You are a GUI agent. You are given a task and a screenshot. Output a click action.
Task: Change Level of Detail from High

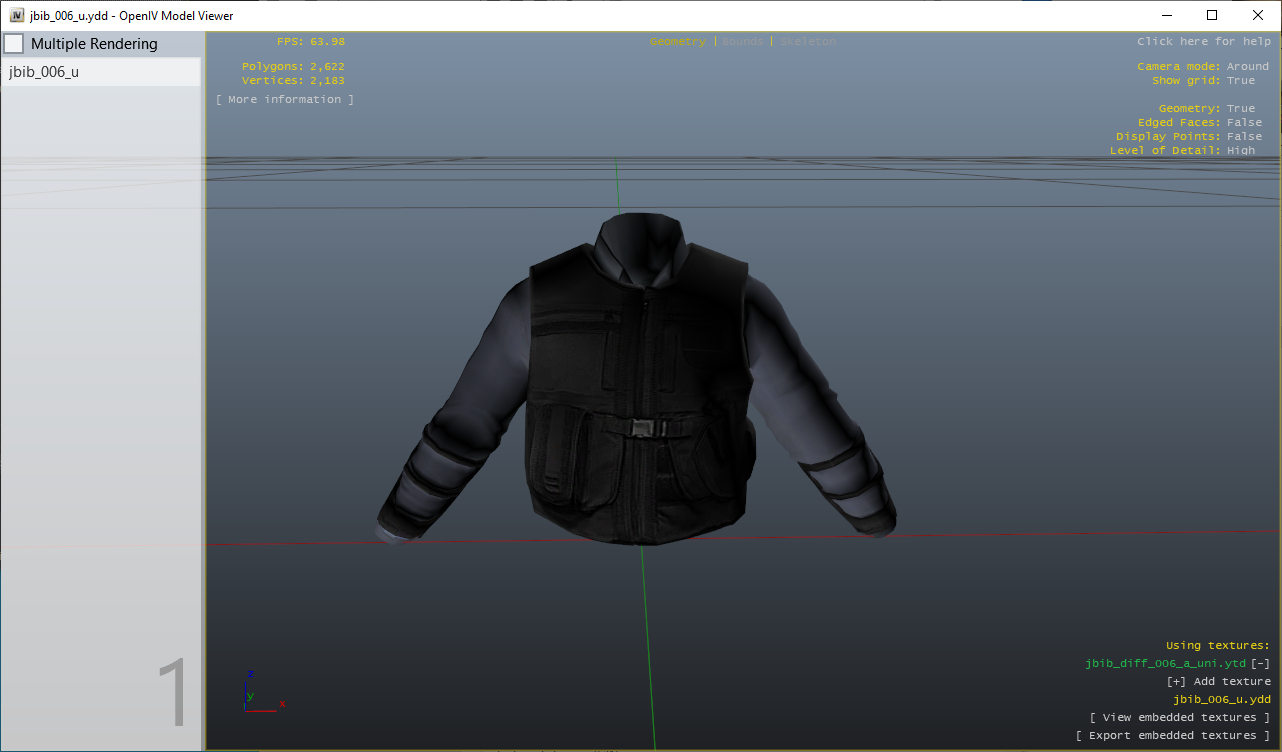point(1240,150)
